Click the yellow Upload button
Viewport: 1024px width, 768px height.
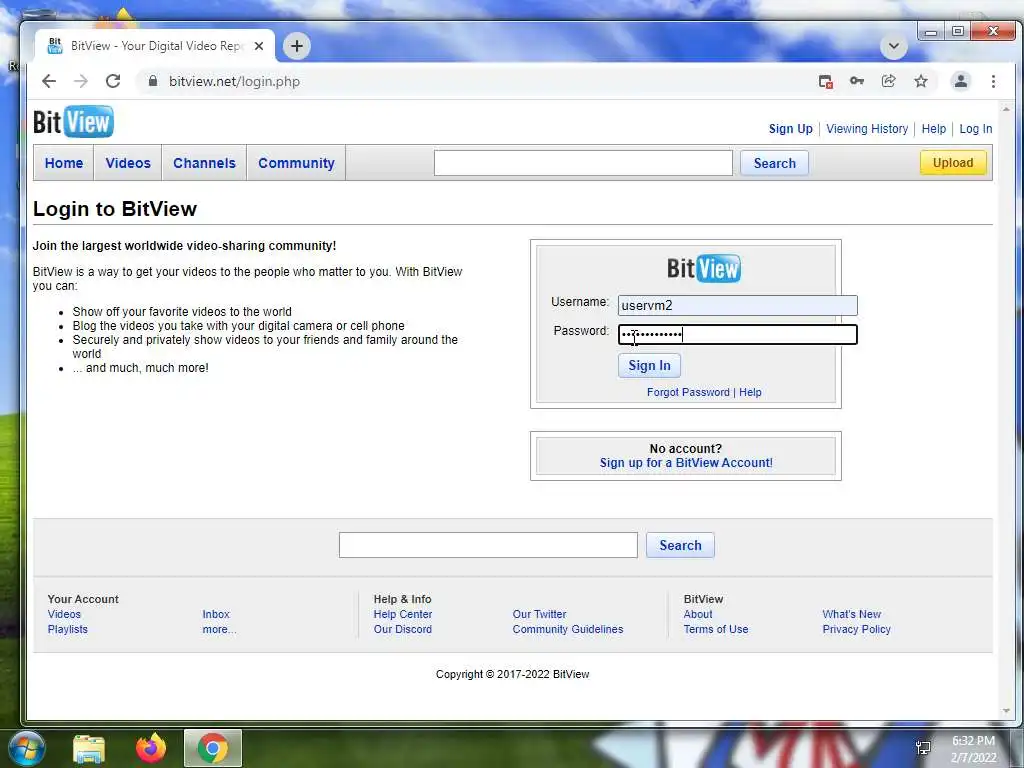(x=953, y=163)
